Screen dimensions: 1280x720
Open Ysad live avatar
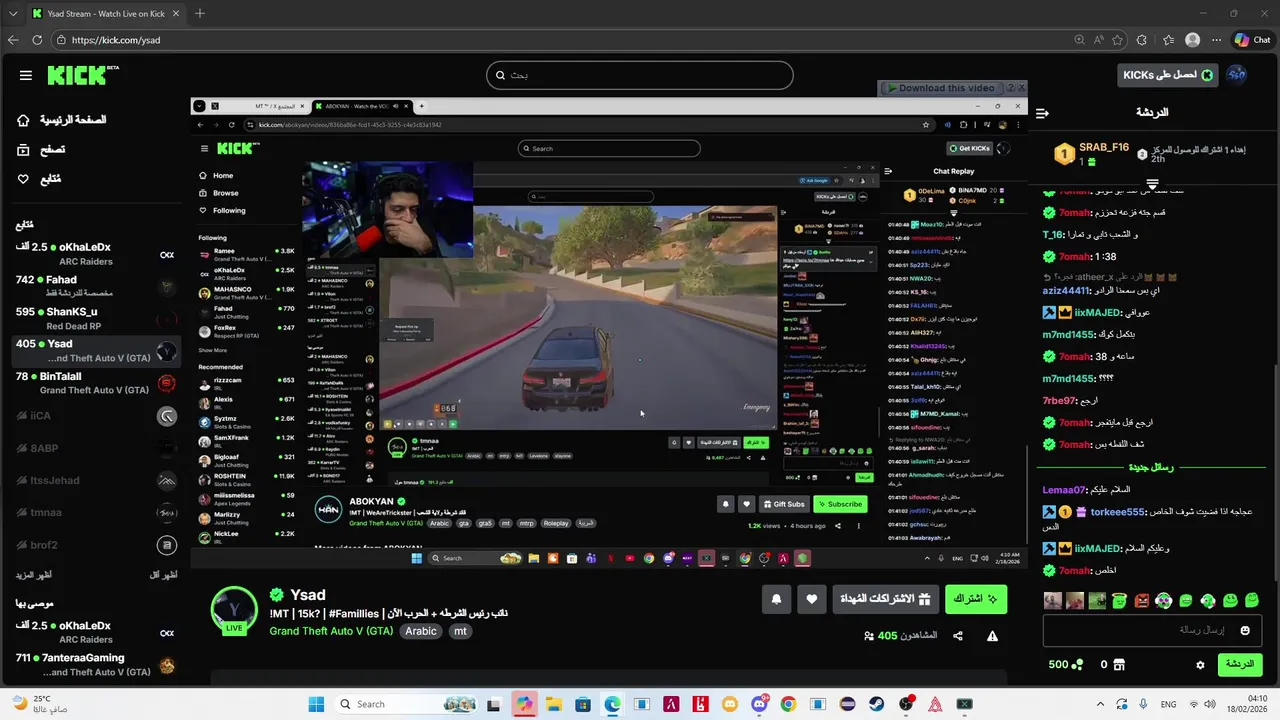(234, 610)
